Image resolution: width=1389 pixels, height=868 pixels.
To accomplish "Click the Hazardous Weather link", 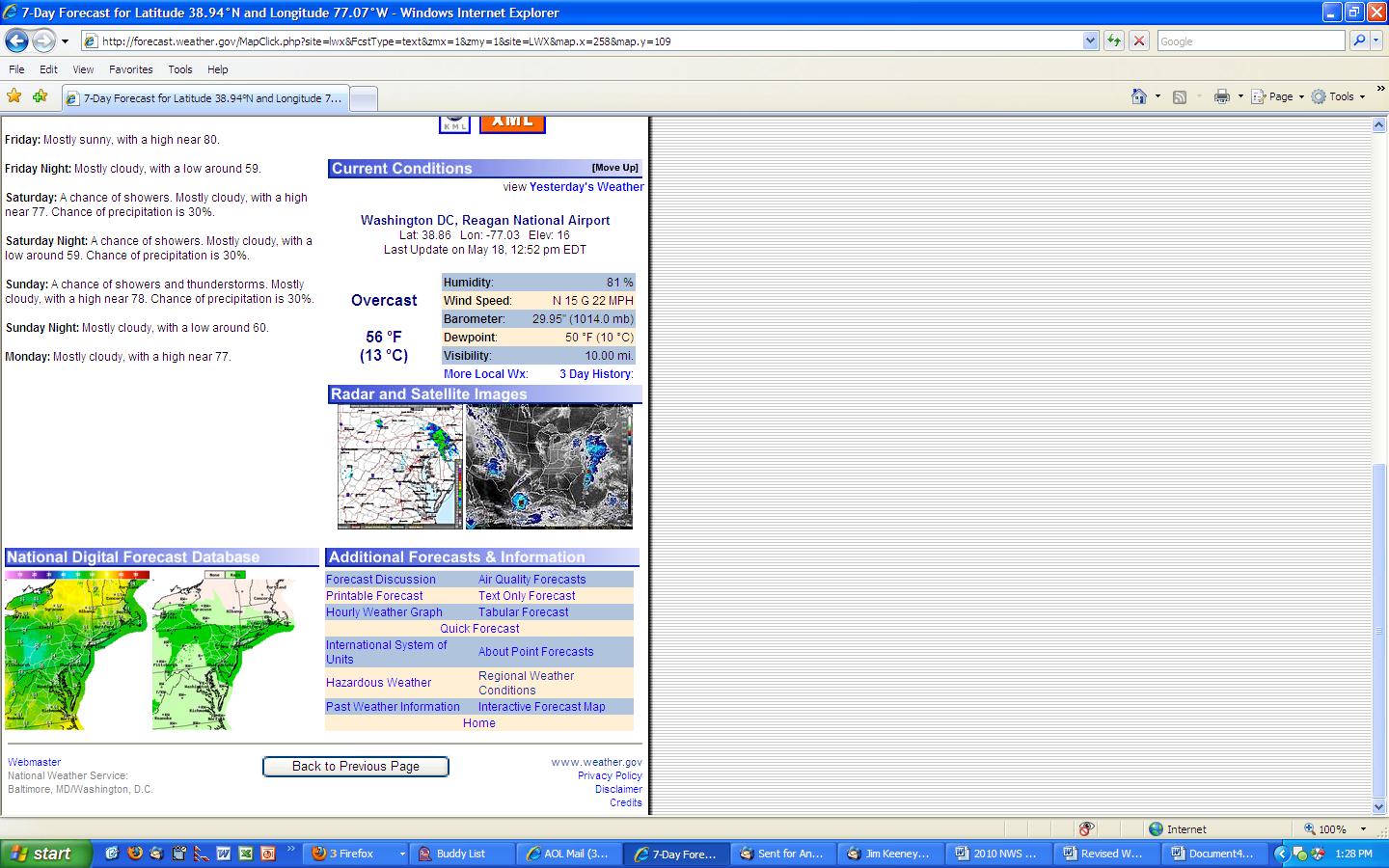I will pyautogui.click(x=378, y=683).
